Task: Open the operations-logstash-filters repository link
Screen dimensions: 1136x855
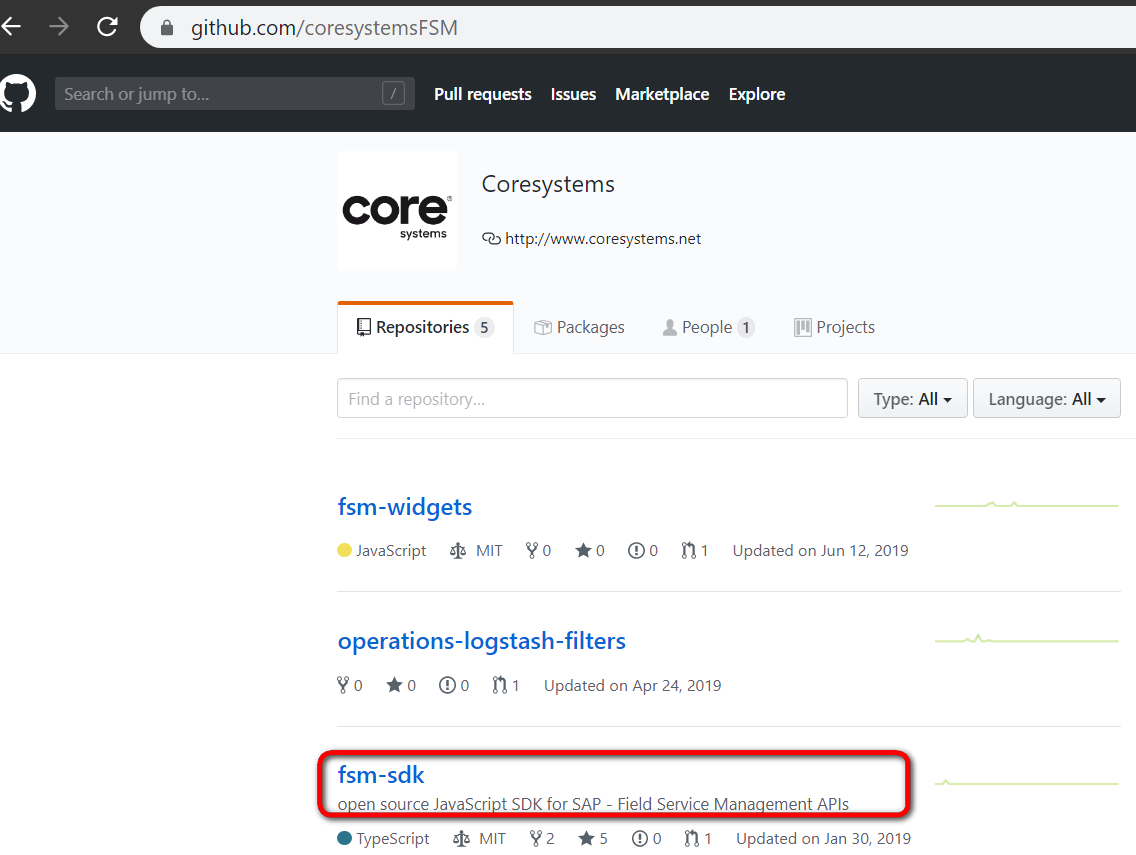Action: (x=482, y=641)
